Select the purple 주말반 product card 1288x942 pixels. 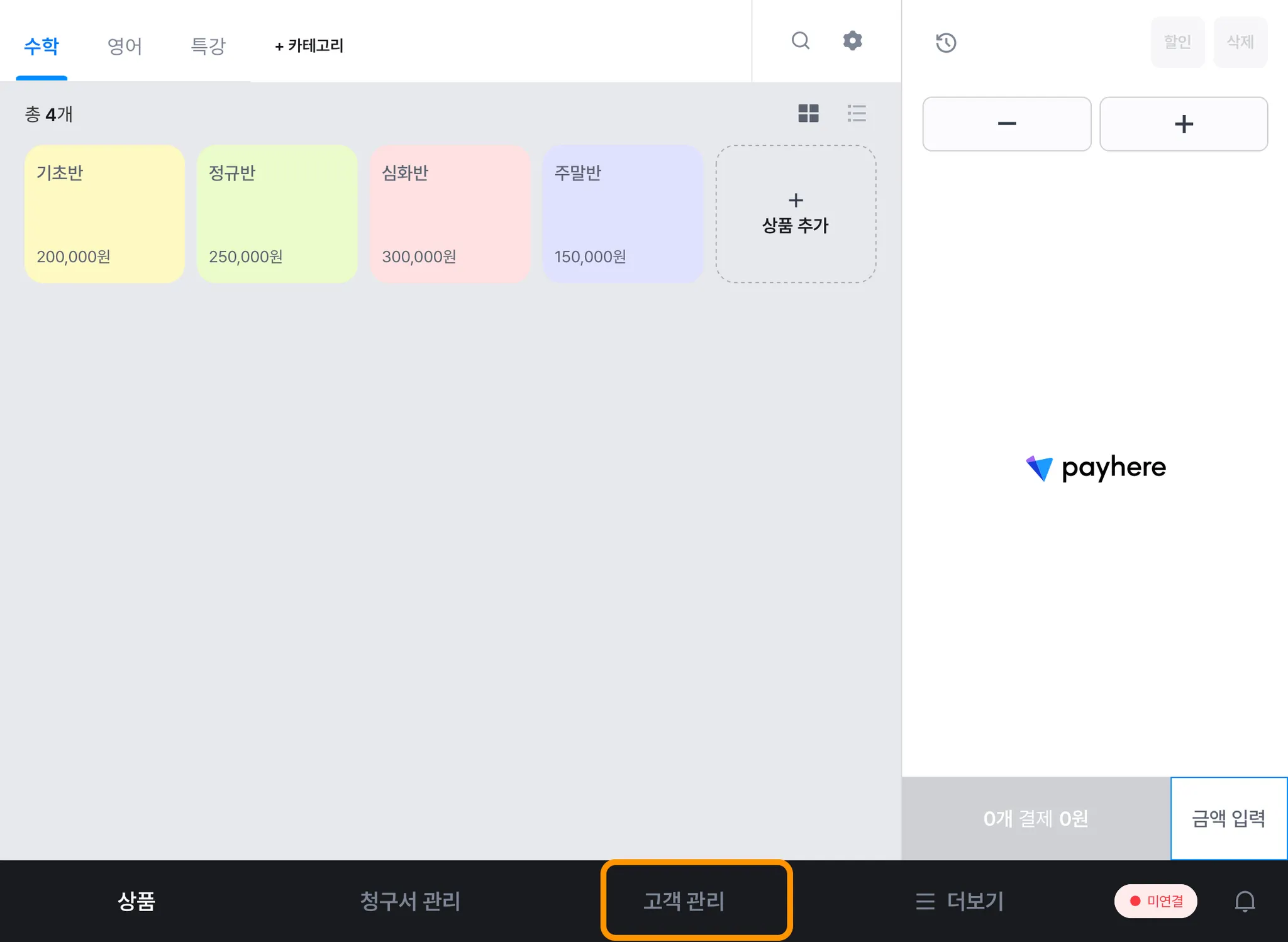(x=623, y=214)
